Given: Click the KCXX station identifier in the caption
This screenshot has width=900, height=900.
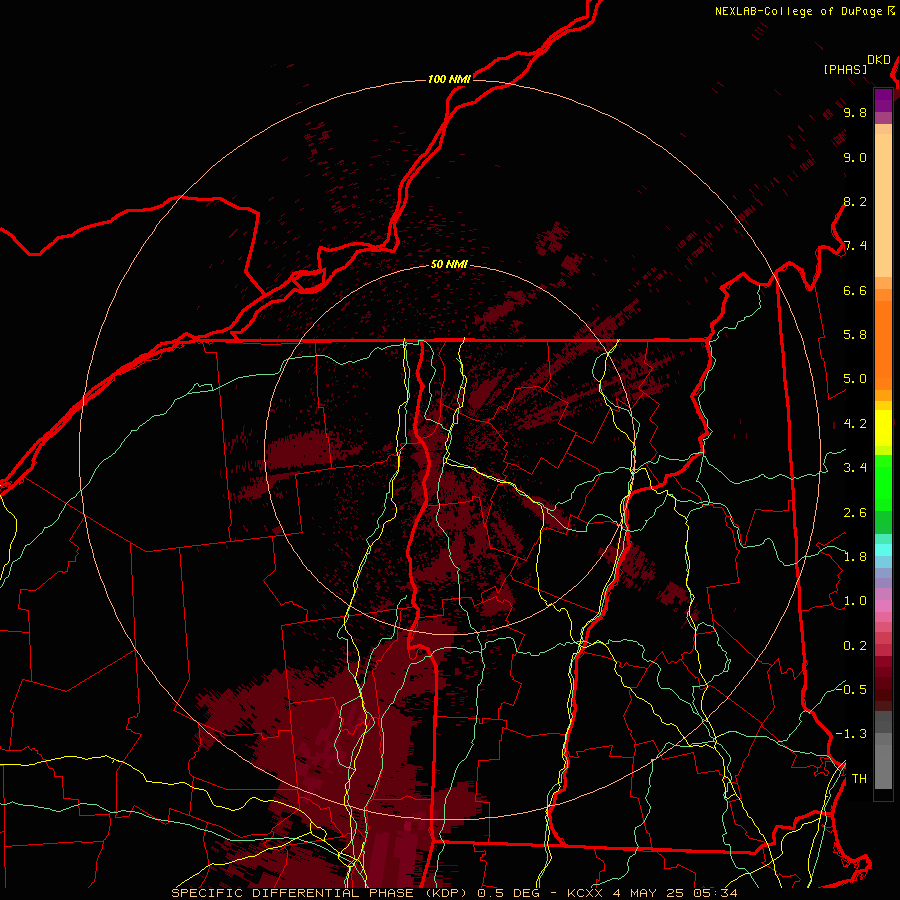Looking at the screenshot, I should [584, 893].
